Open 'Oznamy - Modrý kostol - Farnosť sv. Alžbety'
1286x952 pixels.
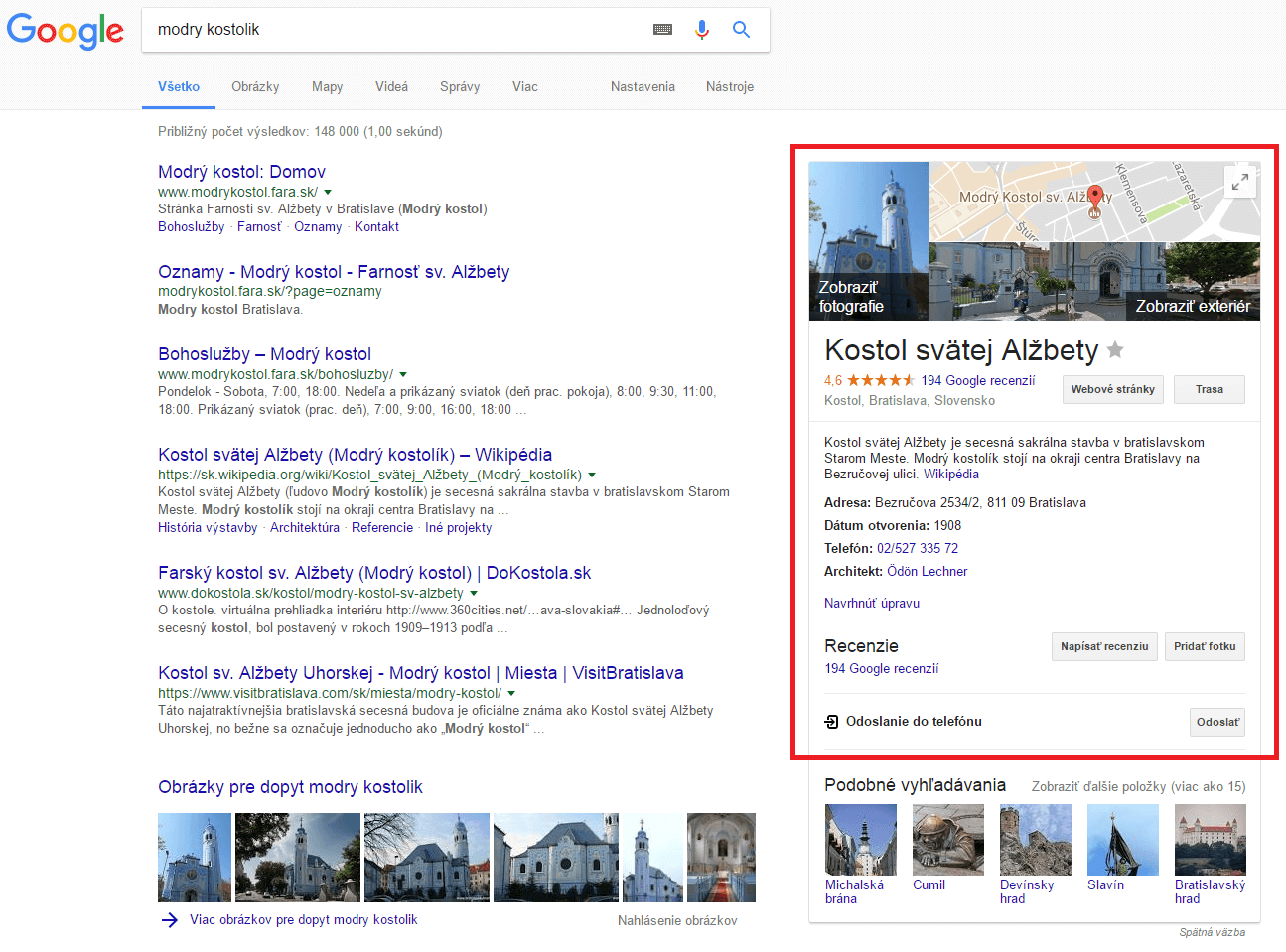click(x=334, y=272)
